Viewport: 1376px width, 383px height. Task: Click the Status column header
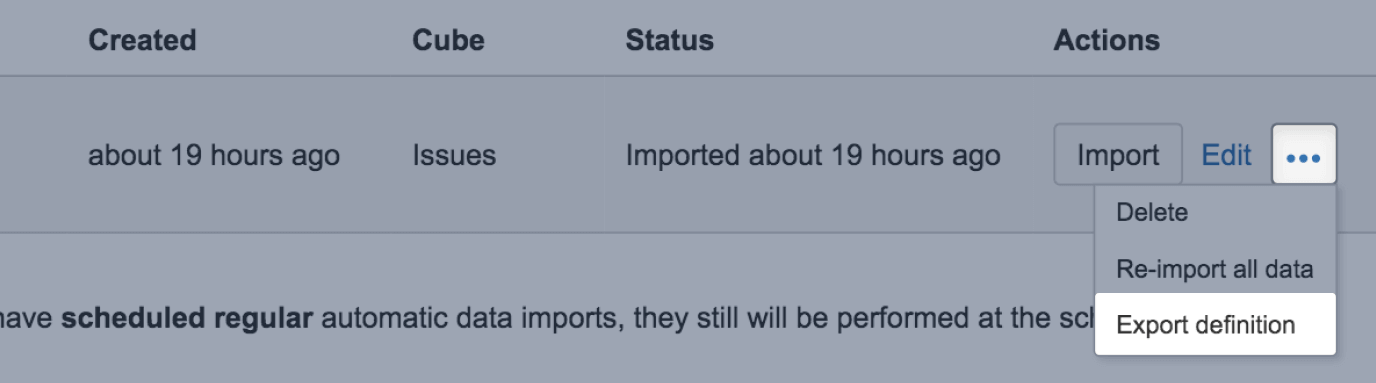(669, 41)
